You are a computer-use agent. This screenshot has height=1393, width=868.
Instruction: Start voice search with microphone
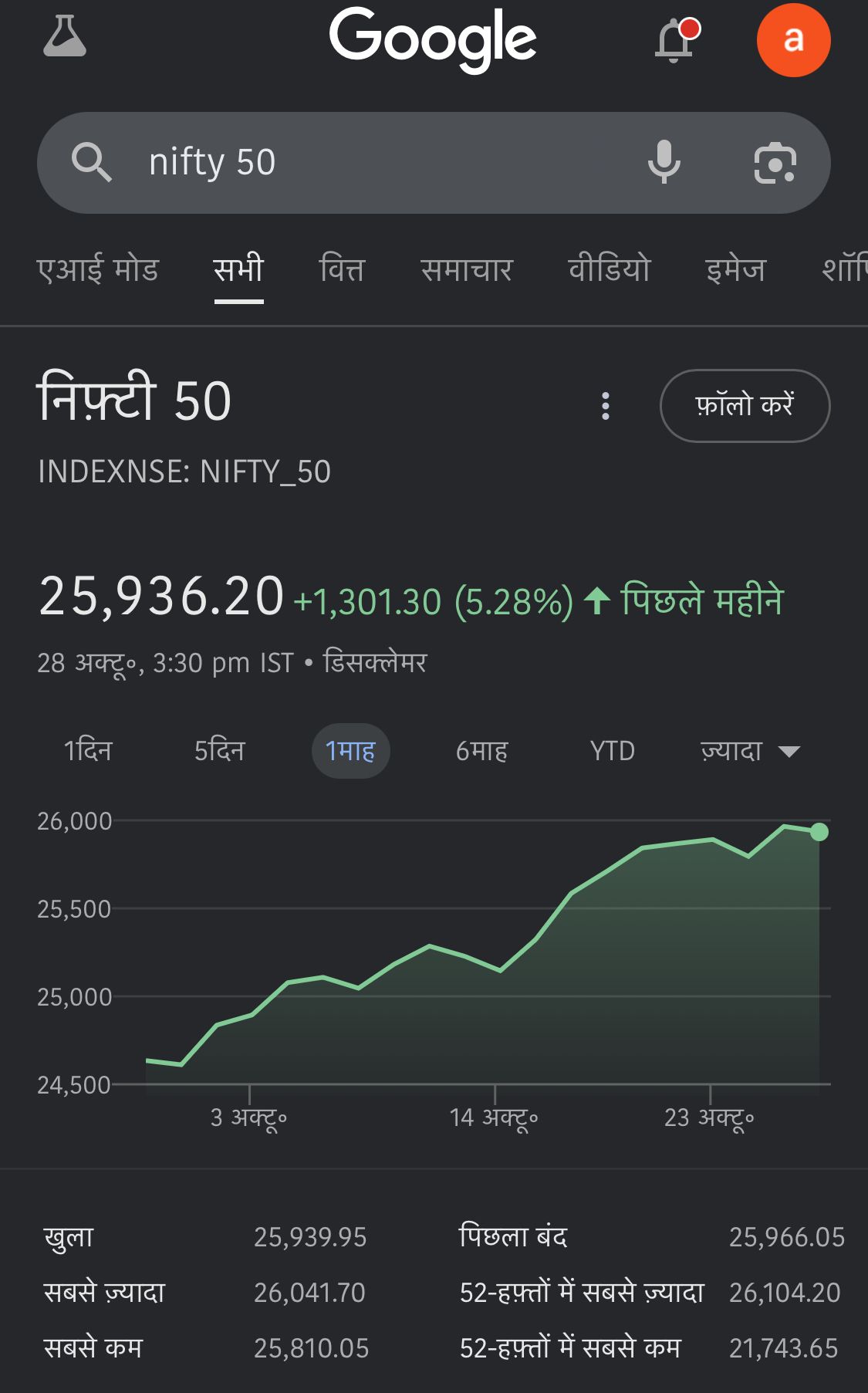pos(664,163)
